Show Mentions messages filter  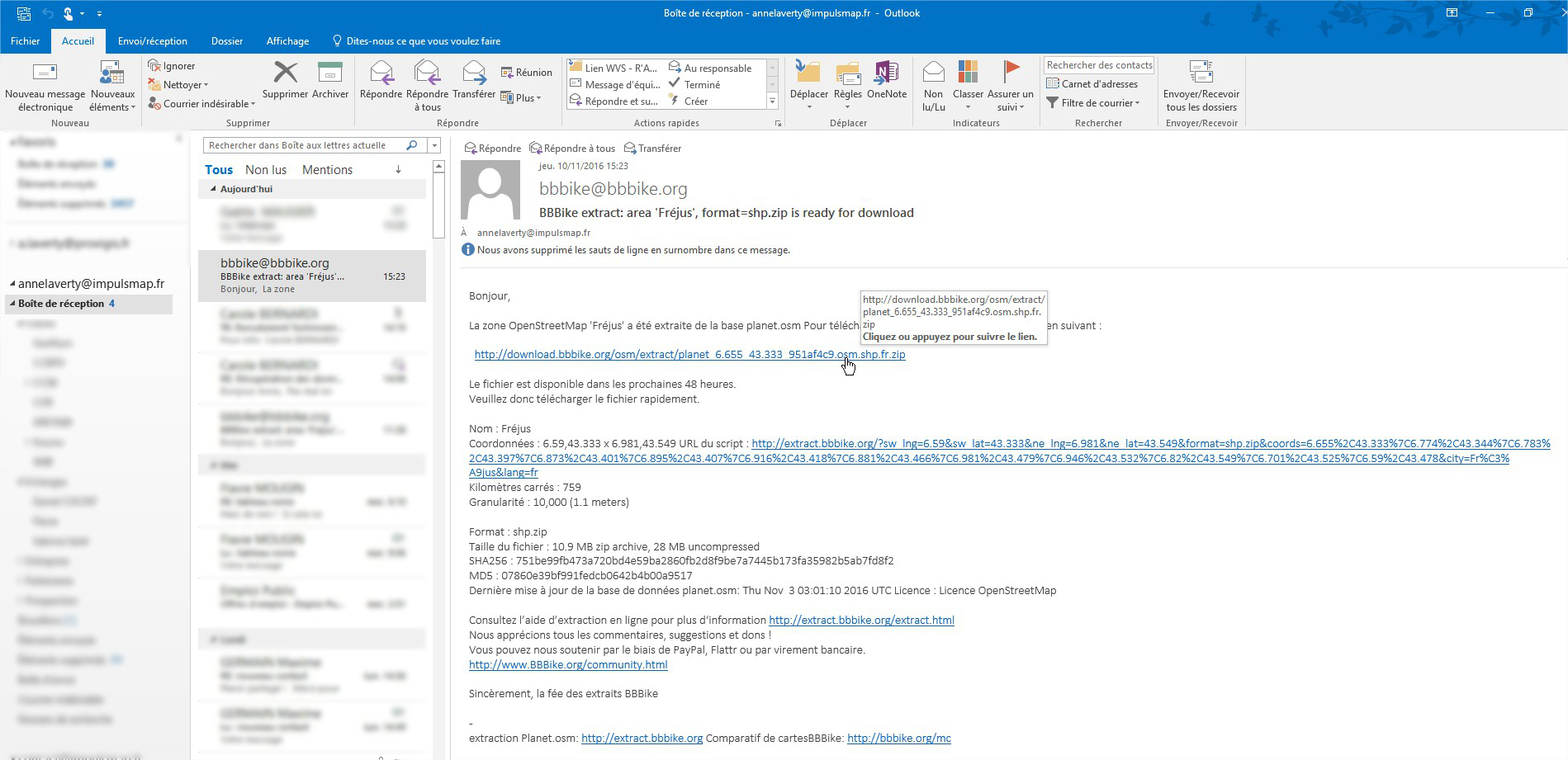point(327,170)
